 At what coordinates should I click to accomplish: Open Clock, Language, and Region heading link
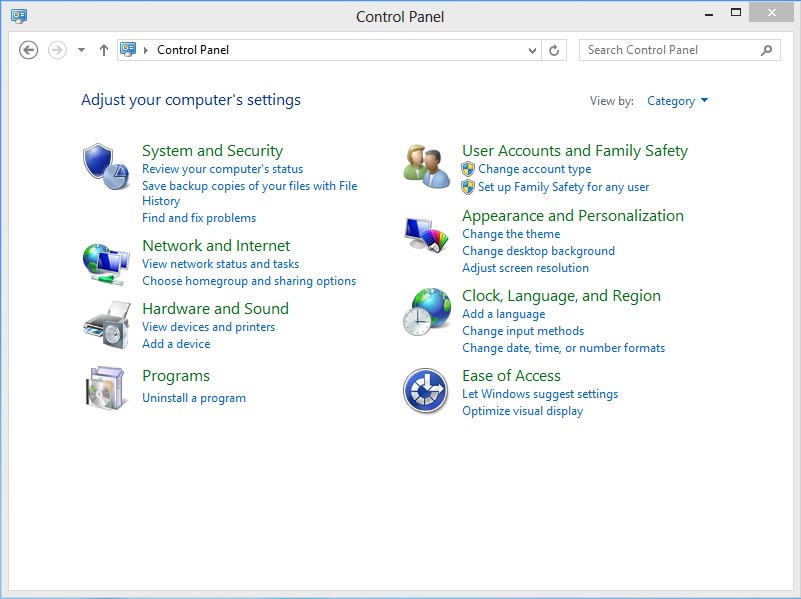click(x=561, y=296)
